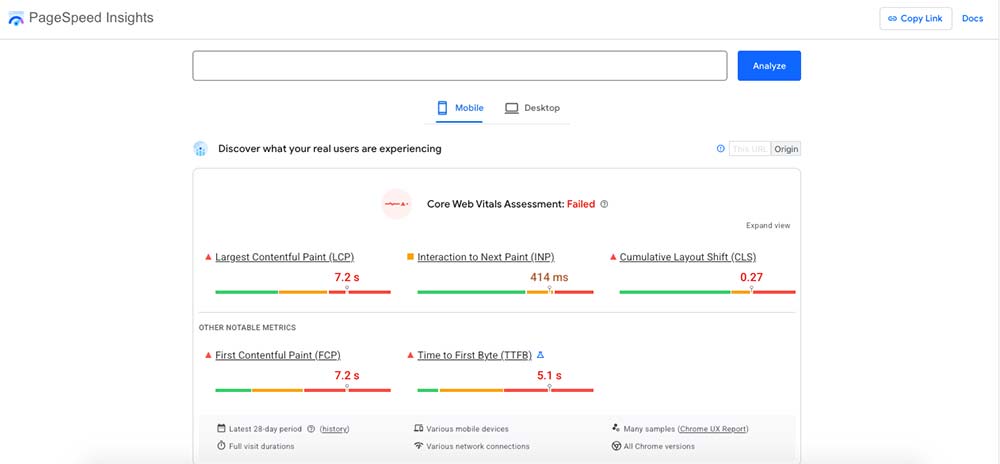The height and width of the screenshot is (464, 1000).
Task: Click the PageSpeed Insights logo icon
Action: coord(17,19)
